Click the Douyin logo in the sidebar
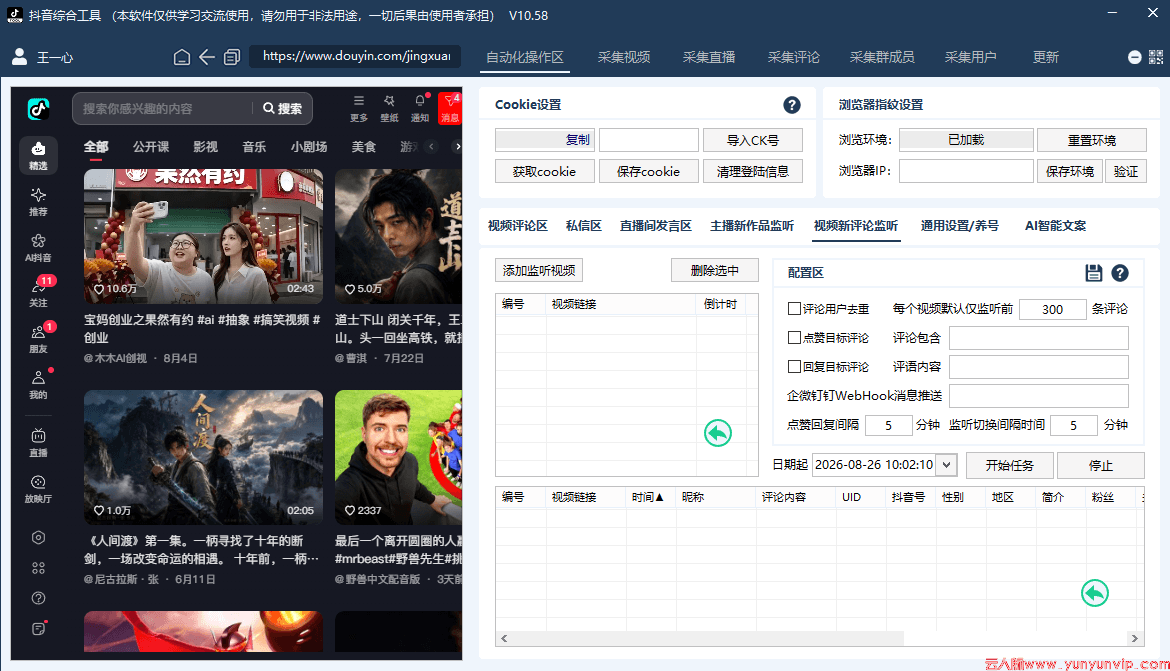Image resolution: width=1170 pixels, height=671 pixels. (x=38, y=109)
